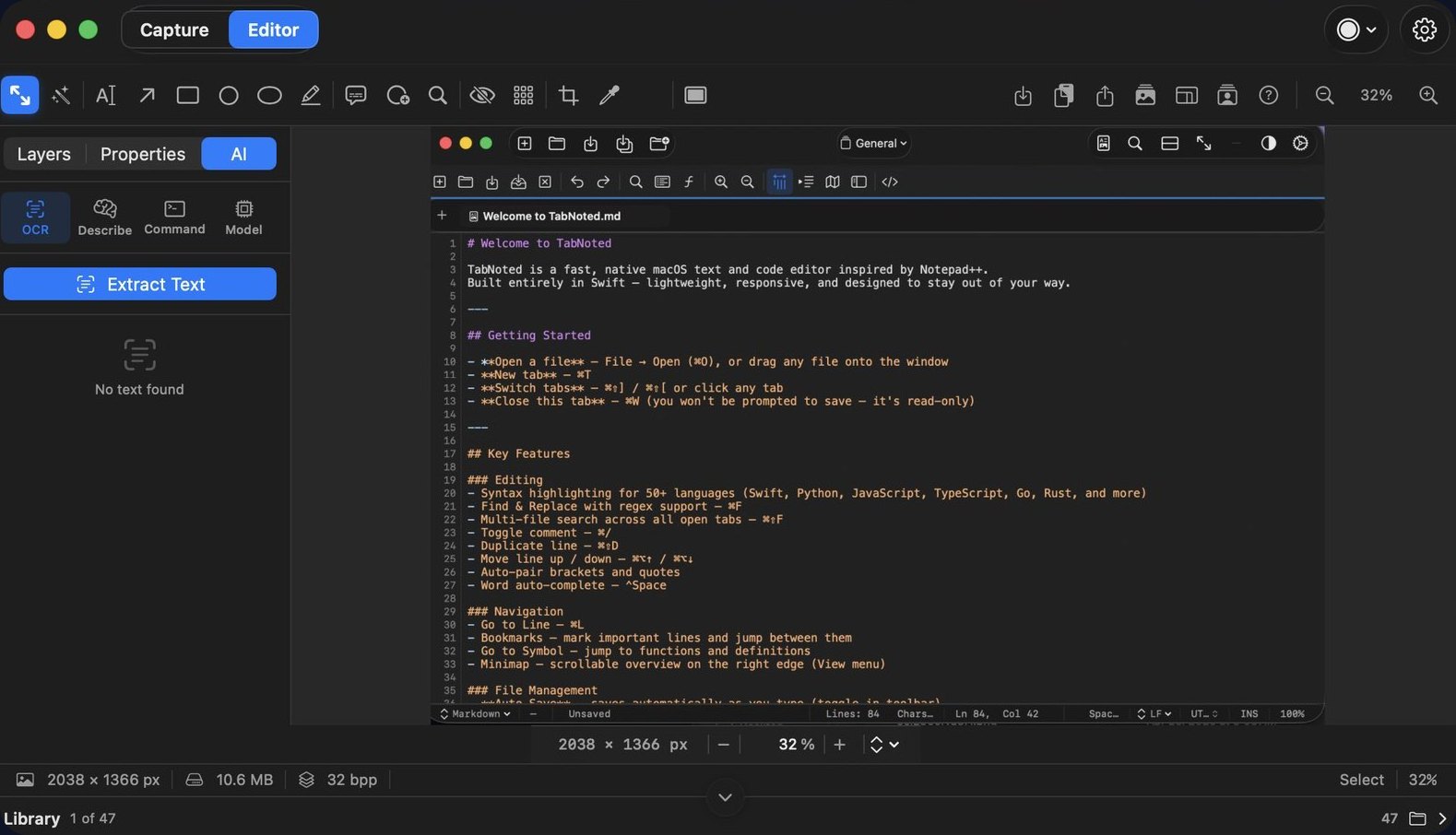Zoom out with top toolbar magnifier
1456x835 pixels.
tap(1325, 95)
